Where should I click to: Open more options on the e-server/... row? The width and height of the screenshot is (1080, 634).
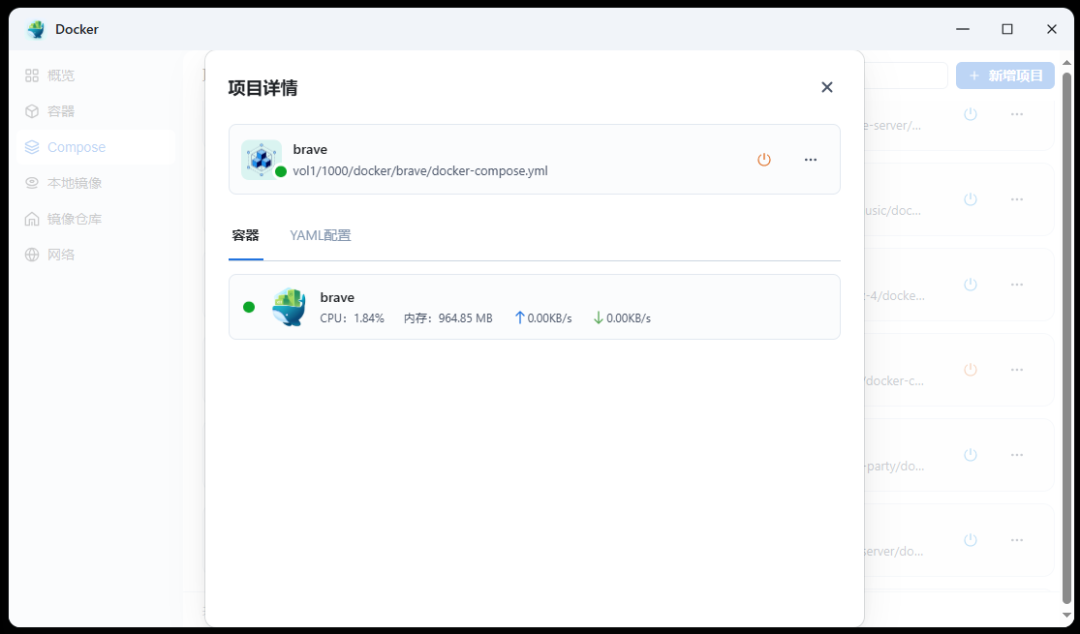pos(1017,114)
